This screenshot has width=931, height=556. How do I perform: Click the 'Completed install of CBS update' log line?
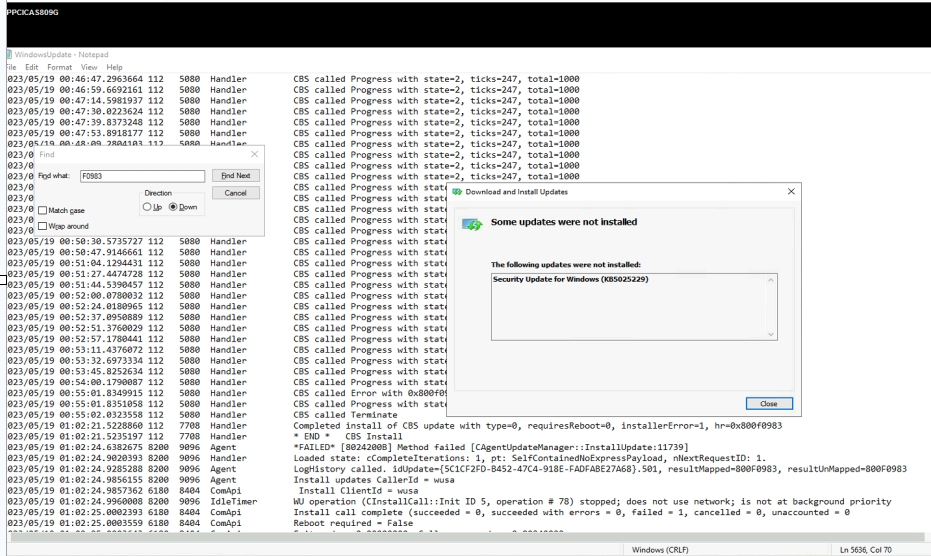537,426
